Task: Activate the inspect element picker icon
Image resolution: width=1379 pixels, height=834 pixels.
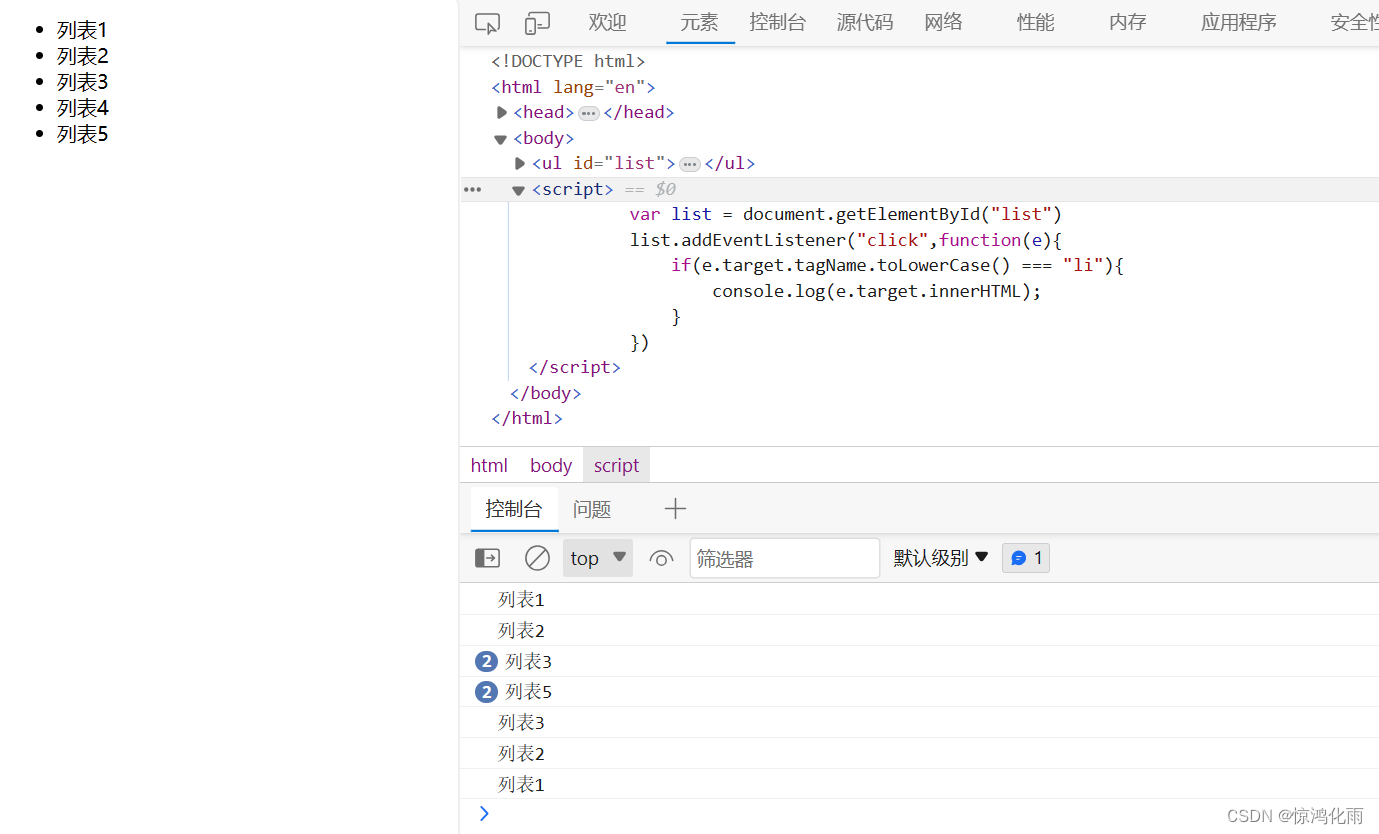Action: pos(487,23)
